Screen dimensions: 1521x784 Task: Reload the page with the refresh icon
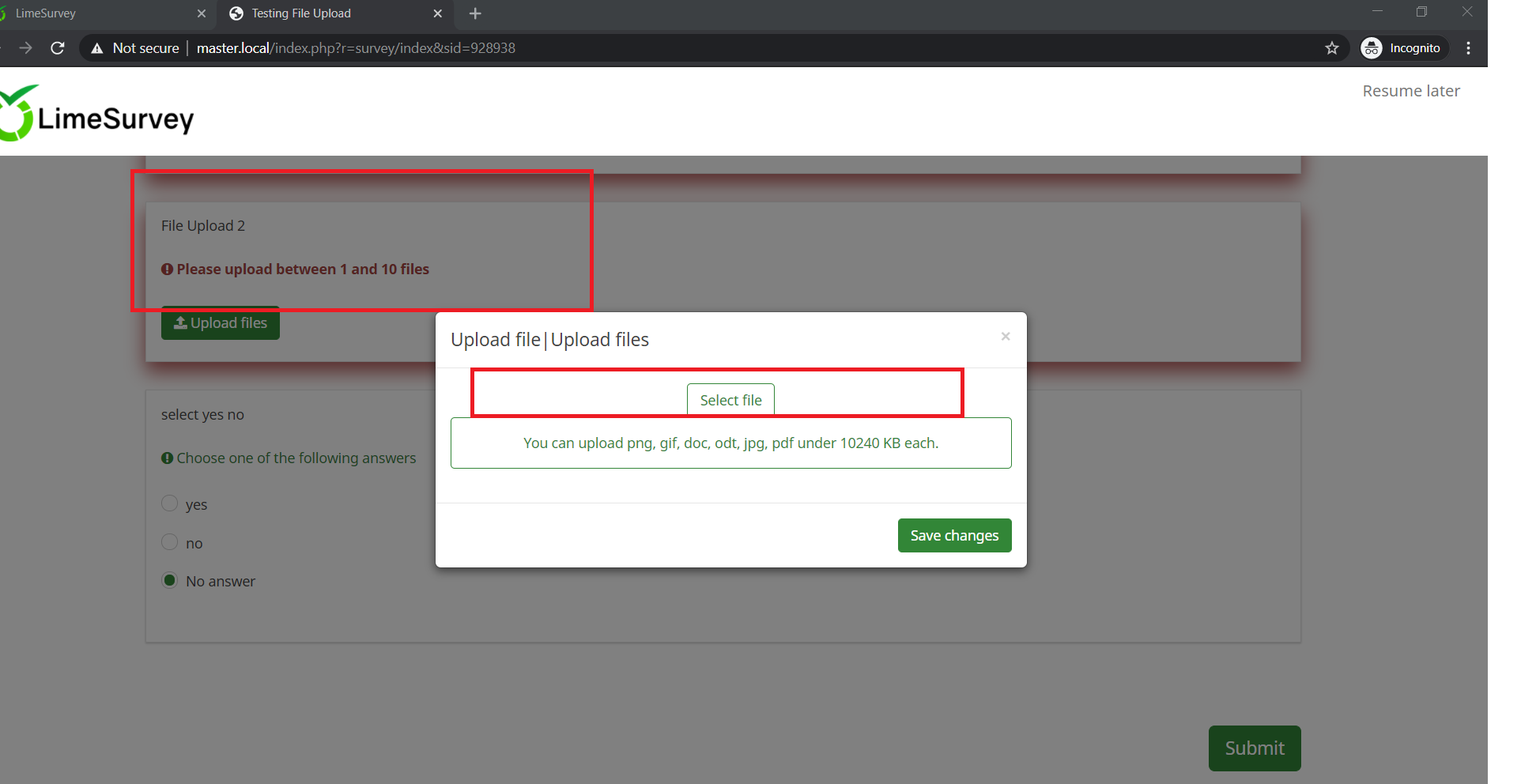[x=58, y=48]
